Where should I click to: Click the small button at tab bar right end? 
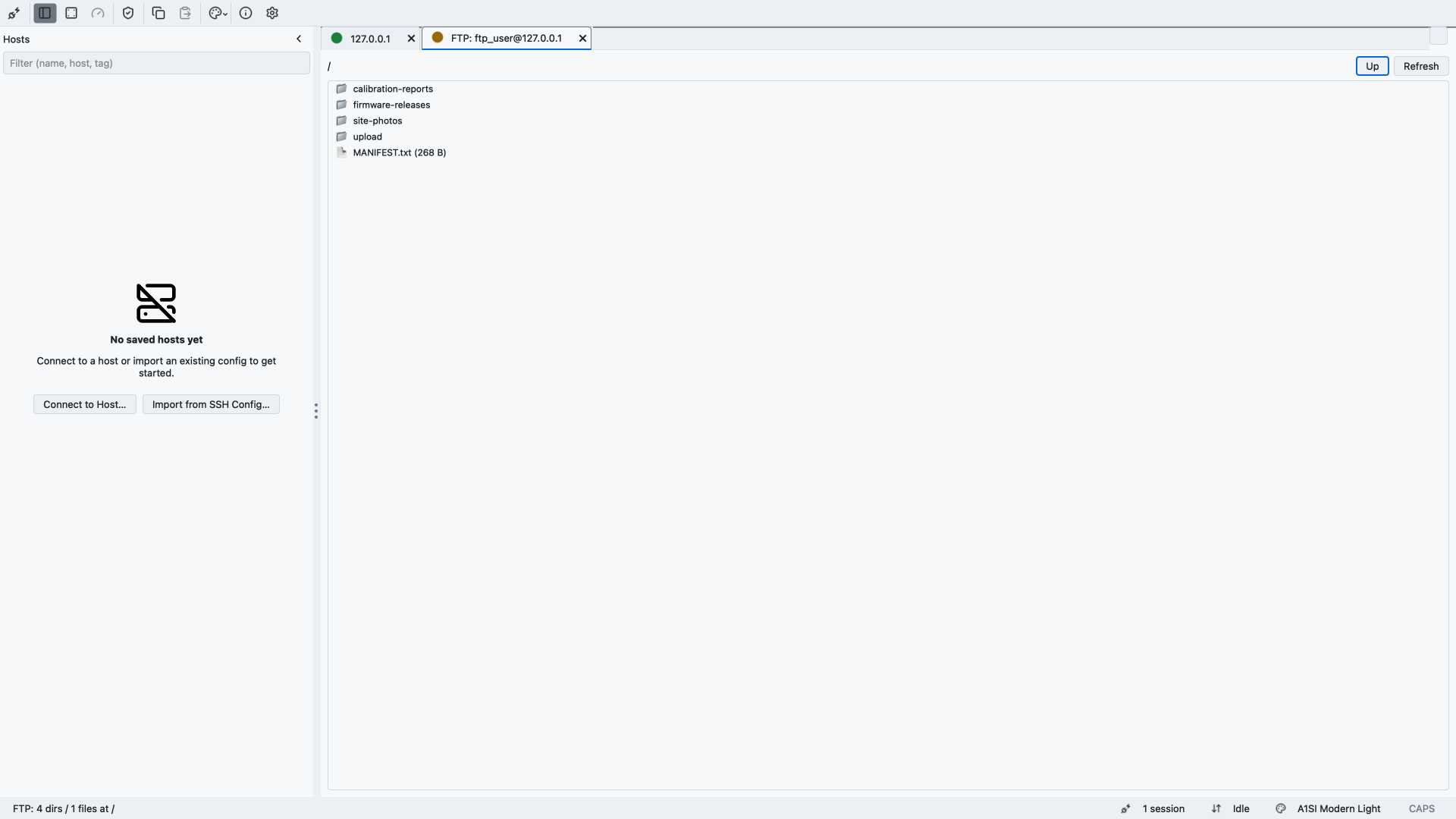[x=1439, y=36]
